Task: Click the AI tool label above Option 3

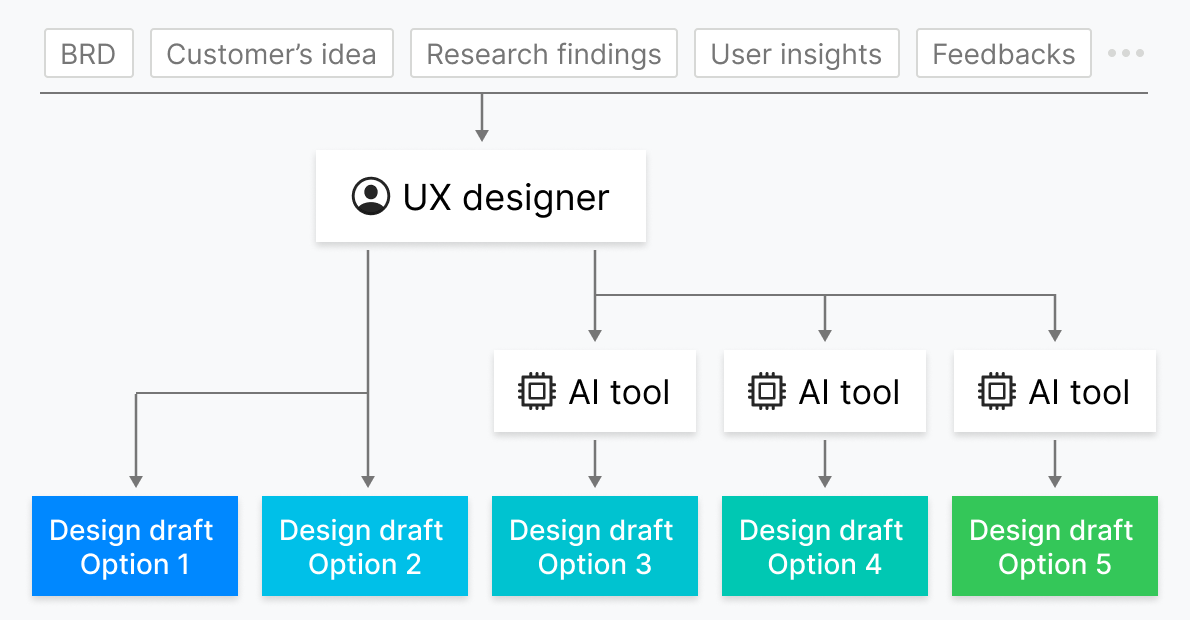Action: [x=619, y=392]
